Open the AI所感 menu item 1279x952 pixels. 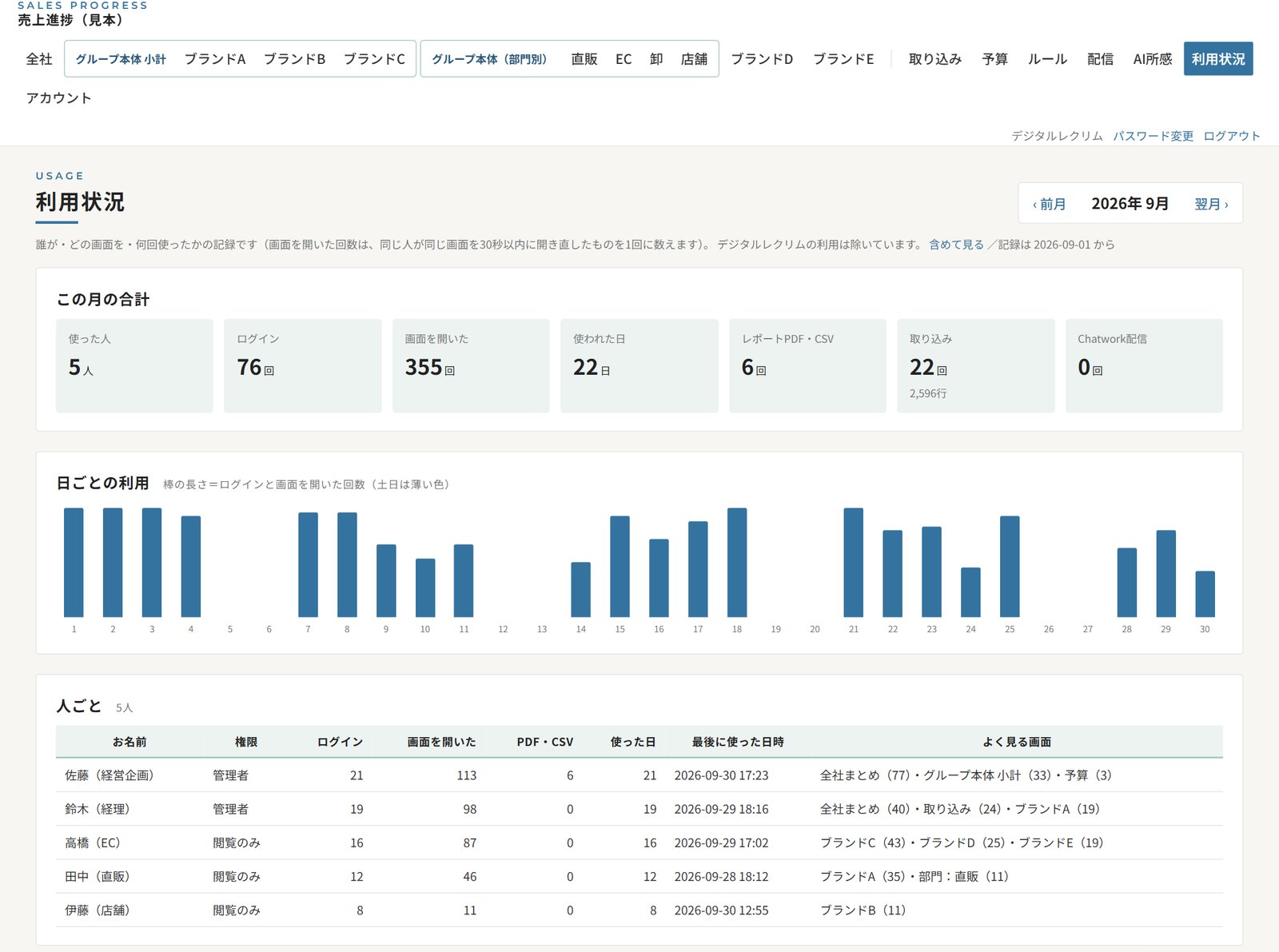tap(1152, 58)
